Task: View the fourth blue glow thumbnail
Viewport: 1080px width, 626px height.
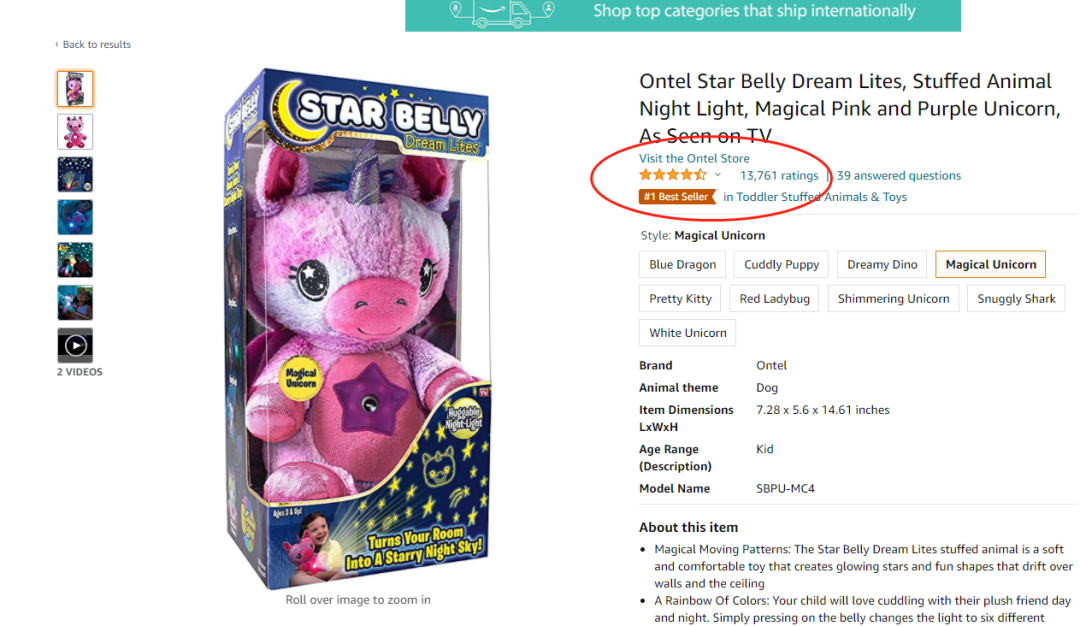Action: pyautogui.click(x=75, y=217)
